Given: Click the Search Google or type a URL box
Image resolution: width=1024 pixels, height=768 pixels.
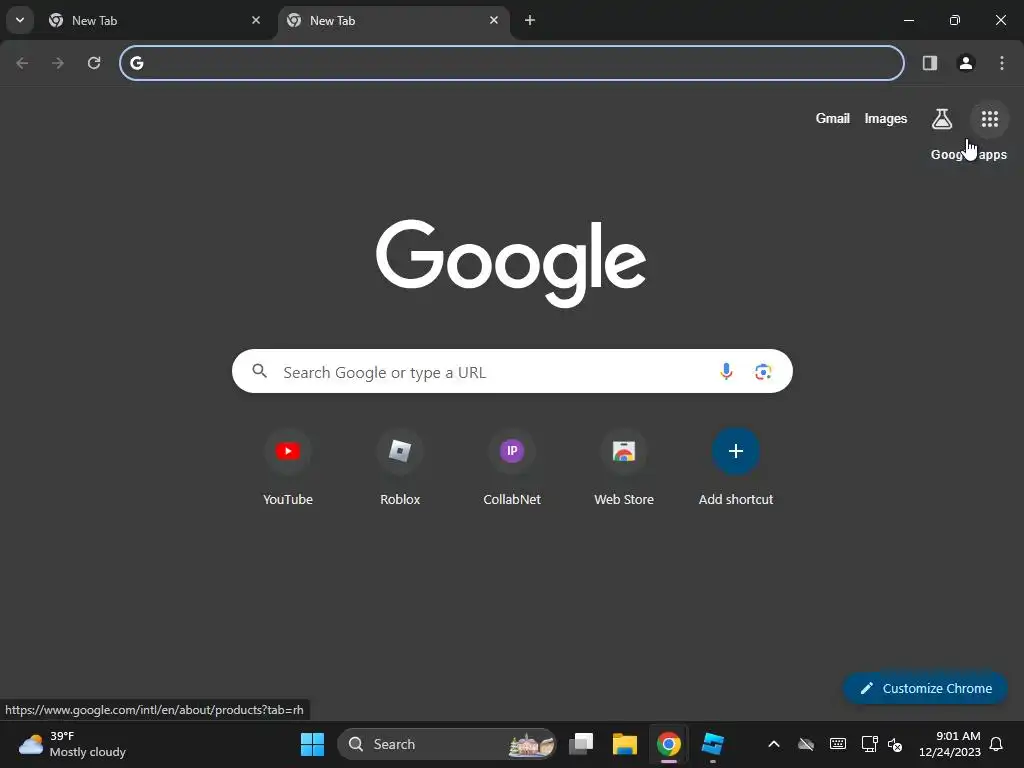Looking at the screenshot, I should pyautogui.click(x=512, y=372).
